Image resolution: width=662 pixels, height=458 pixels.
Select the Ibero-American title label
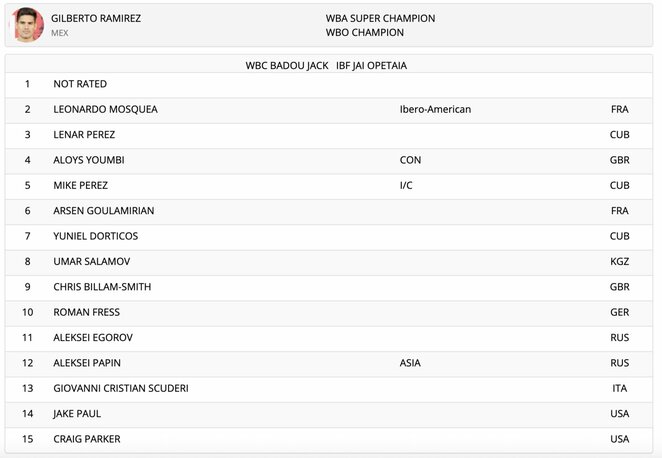point(435,109)
